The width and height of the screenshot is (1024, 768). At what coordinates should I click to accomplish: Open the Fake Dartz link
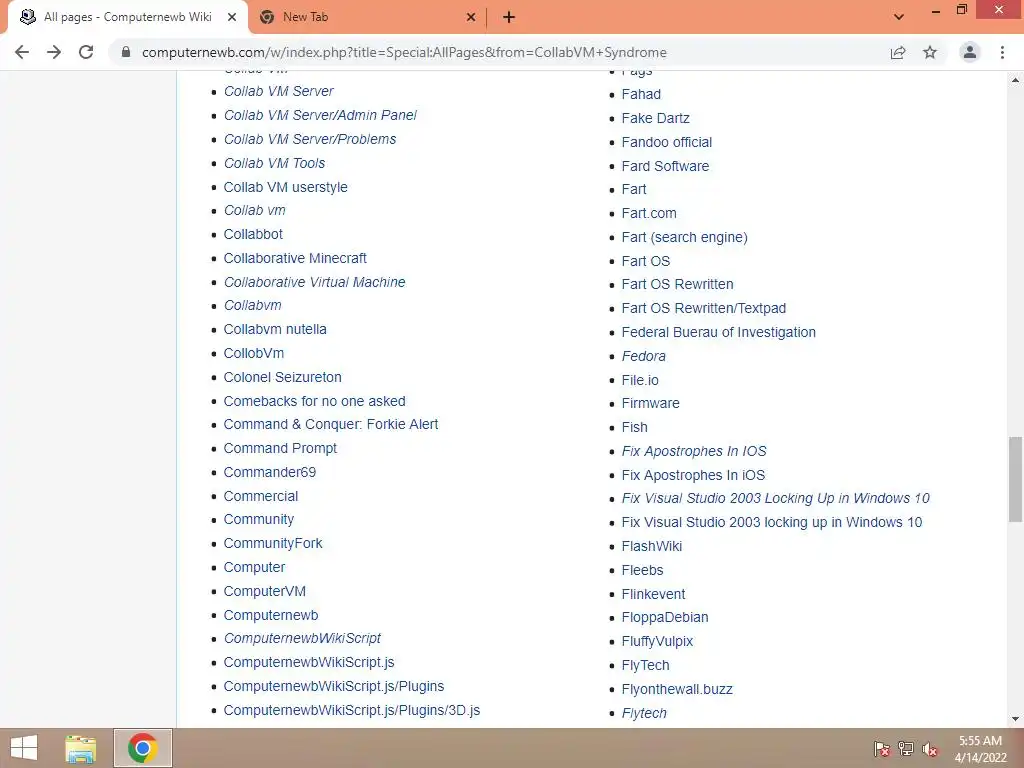click(655, 119)
